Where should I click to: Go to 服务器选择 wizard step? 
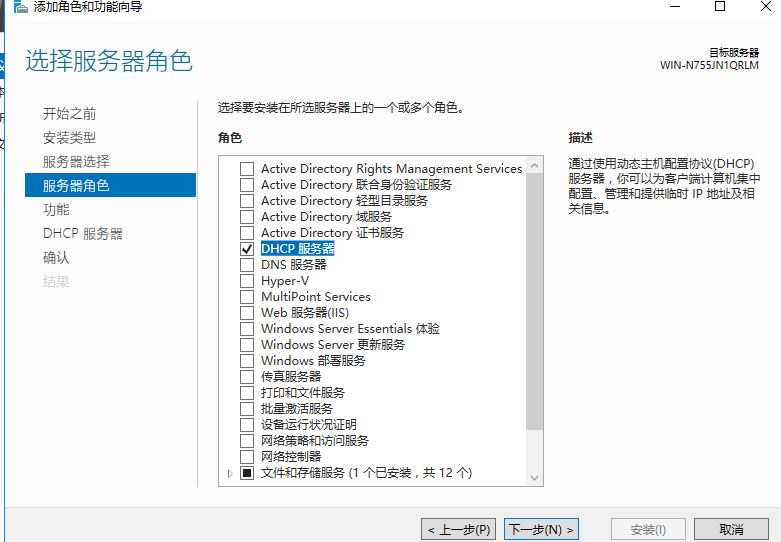pyautogui.click(x=76, y=162)
